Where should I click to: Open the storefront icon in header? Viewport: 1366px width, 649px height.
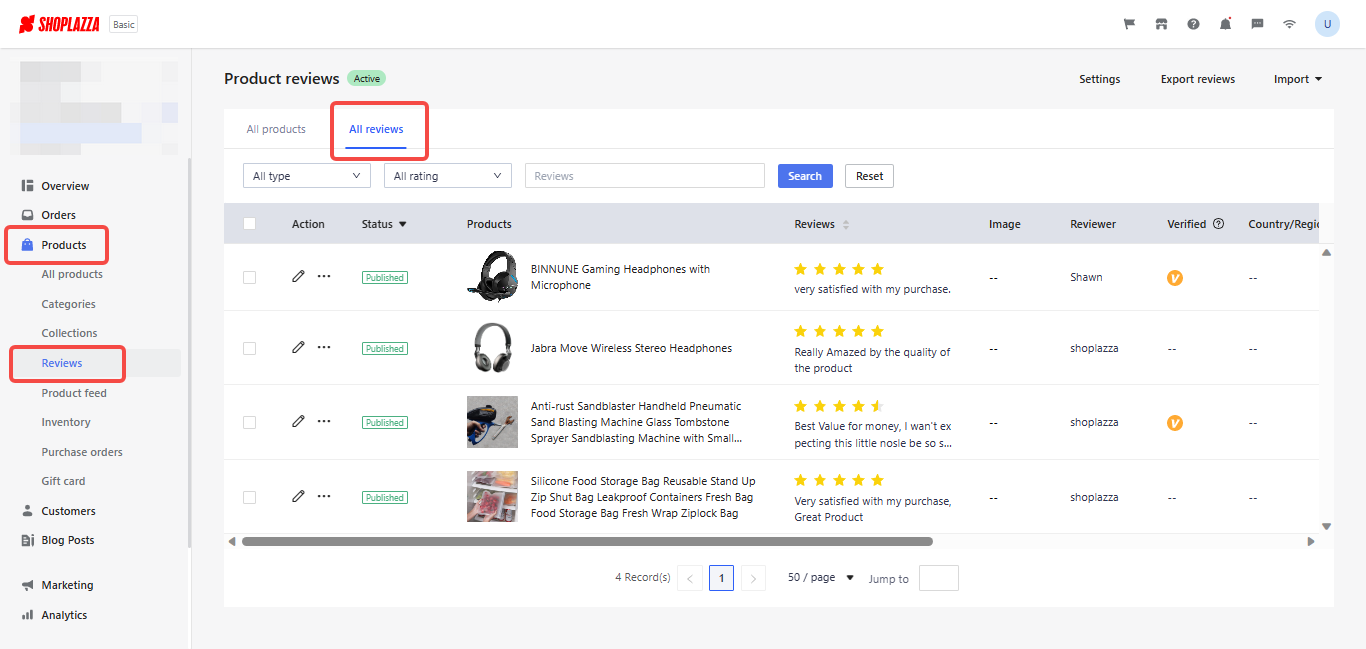[x=1161, y=24]
